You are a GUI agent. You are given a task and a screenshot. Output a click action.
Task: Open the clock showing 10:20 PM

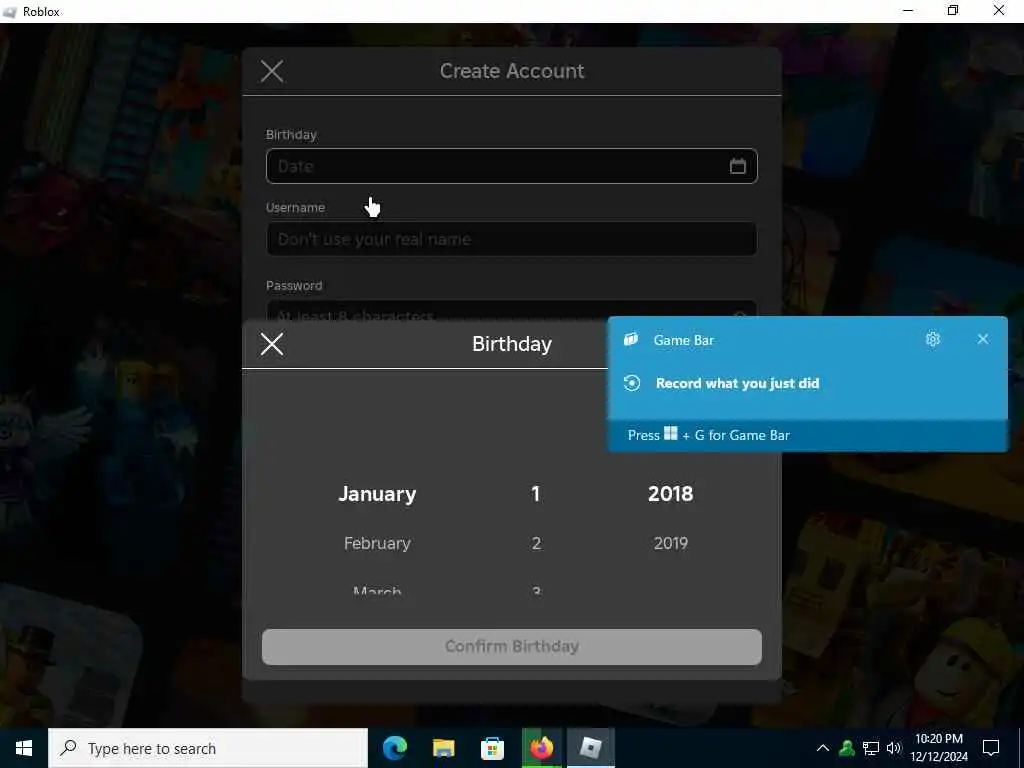938,748
